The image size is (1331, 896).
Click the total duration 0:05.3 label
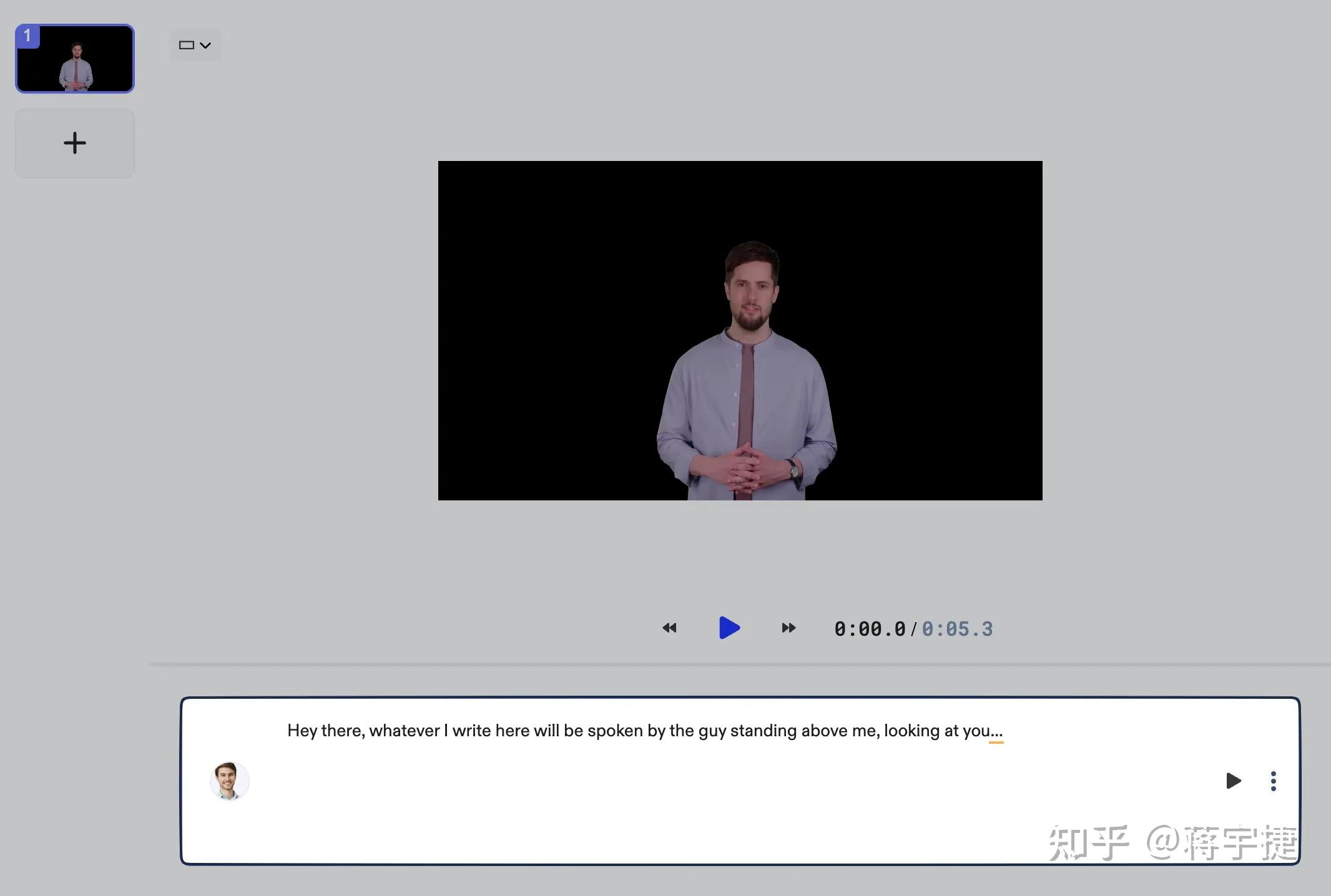pos(958,628)
